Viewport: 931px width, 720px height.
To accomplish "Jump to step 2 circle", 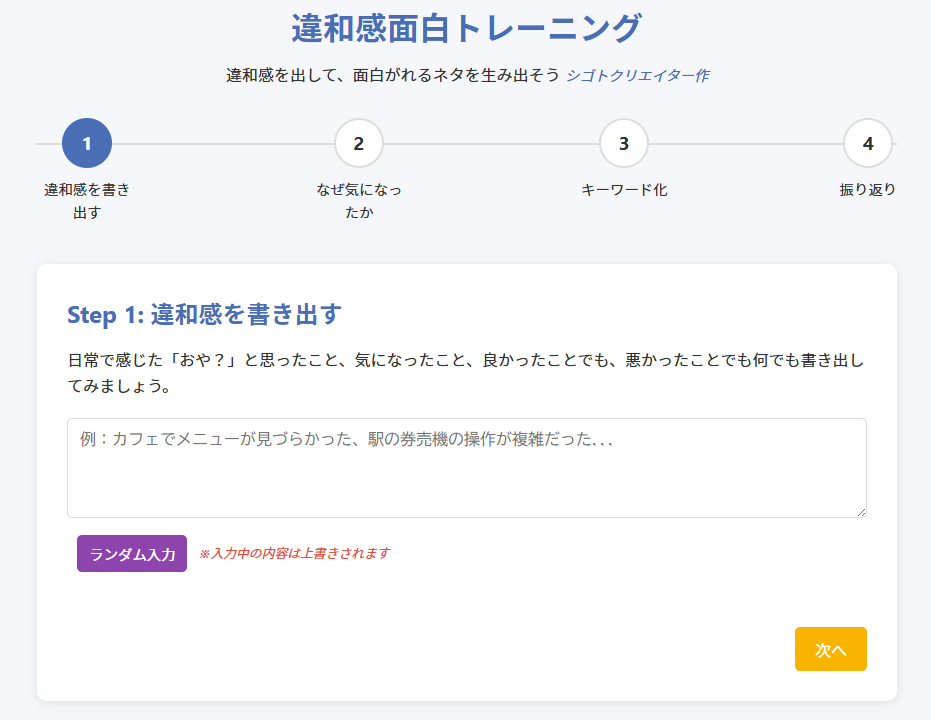I will pos(359,143).
